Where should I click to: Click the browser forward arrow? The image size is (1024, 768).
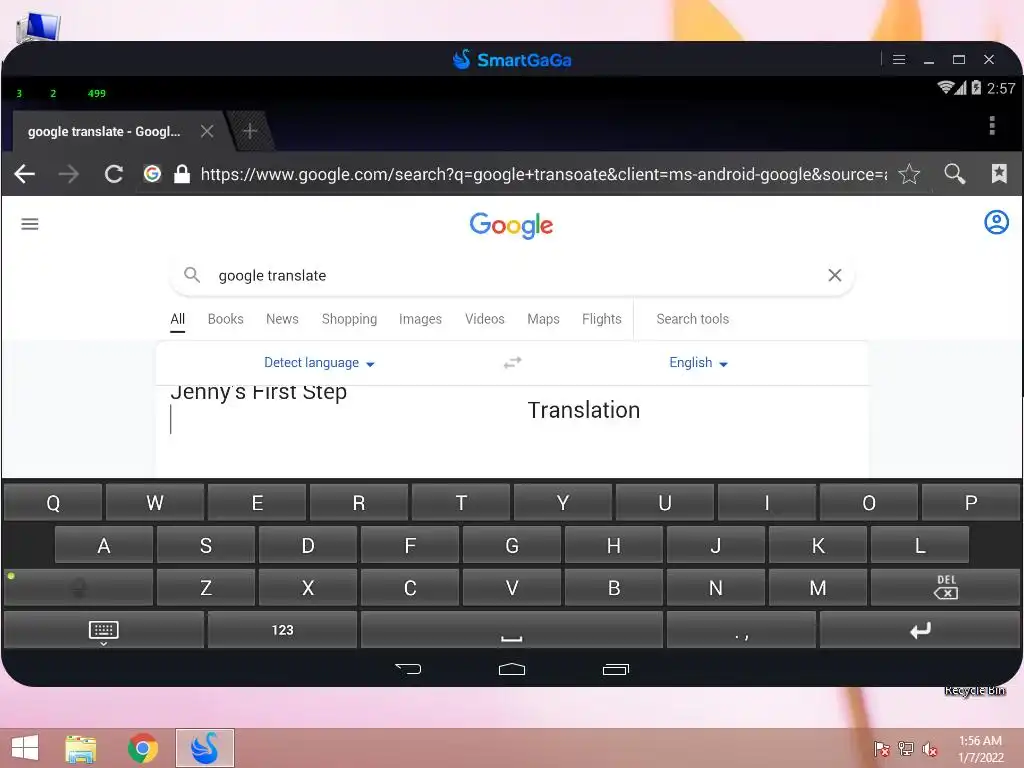tap(69, 174)
